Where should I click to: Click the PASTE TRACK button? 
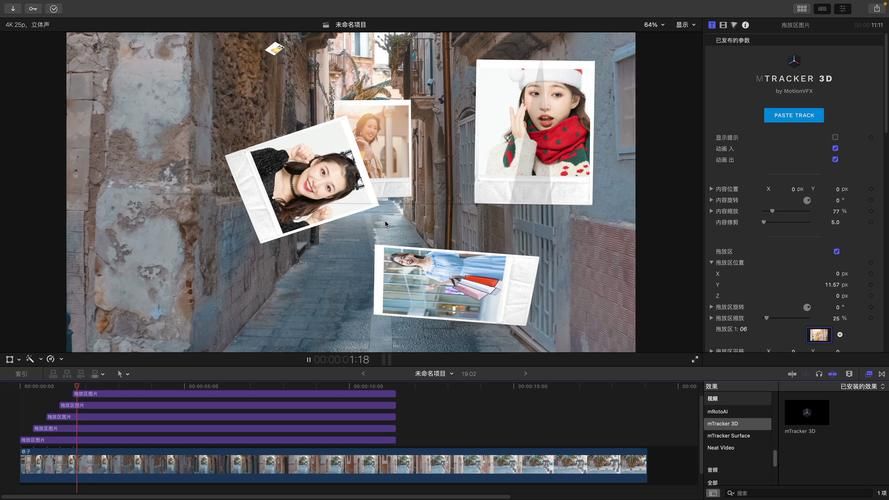tap(794, 115)
